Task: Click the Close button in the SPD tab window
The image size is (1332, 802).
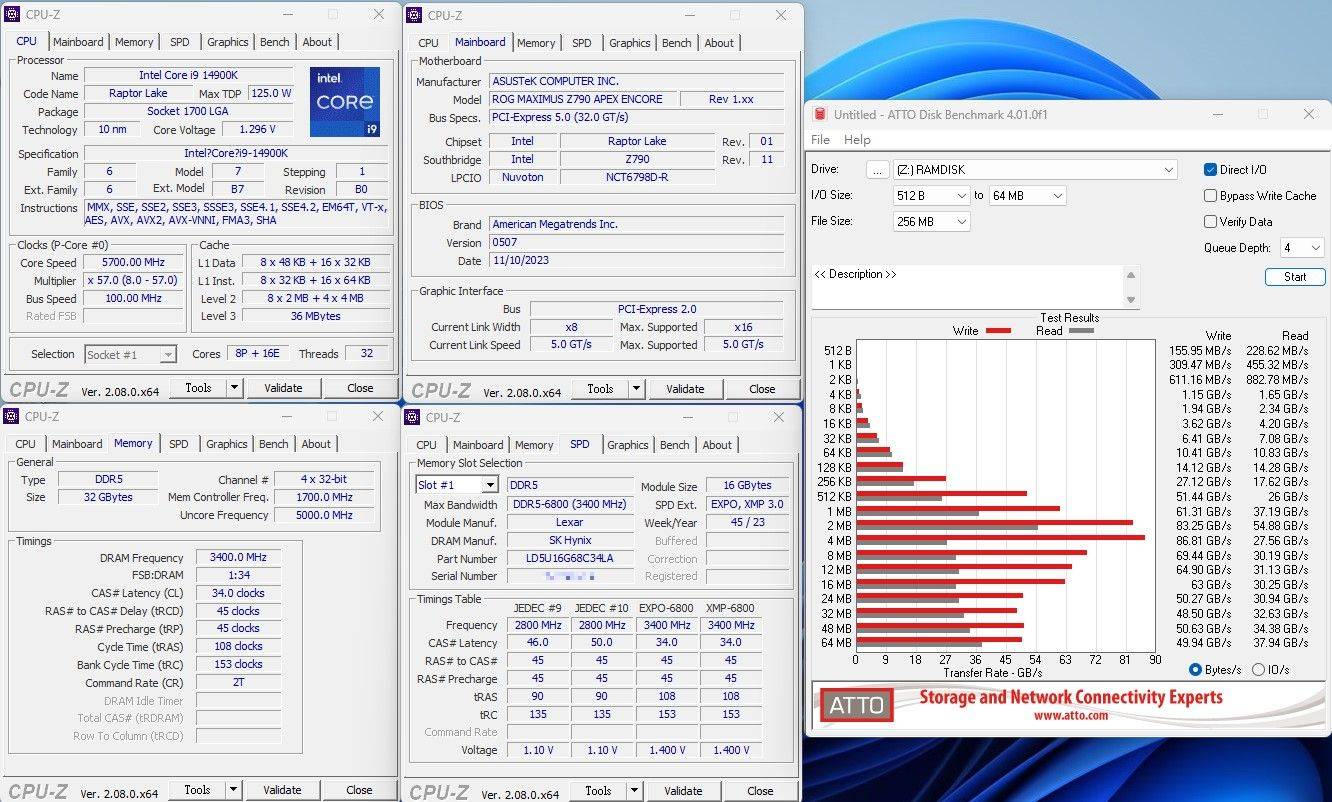Action: coord(760,791)
